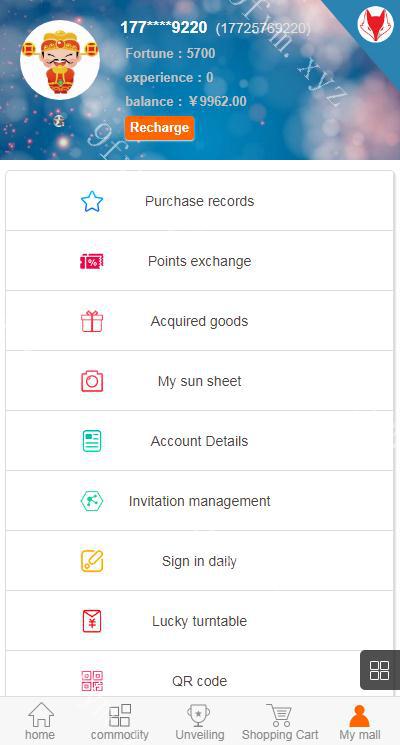Open the Unveiling trophy tab

tap(200, 721)
